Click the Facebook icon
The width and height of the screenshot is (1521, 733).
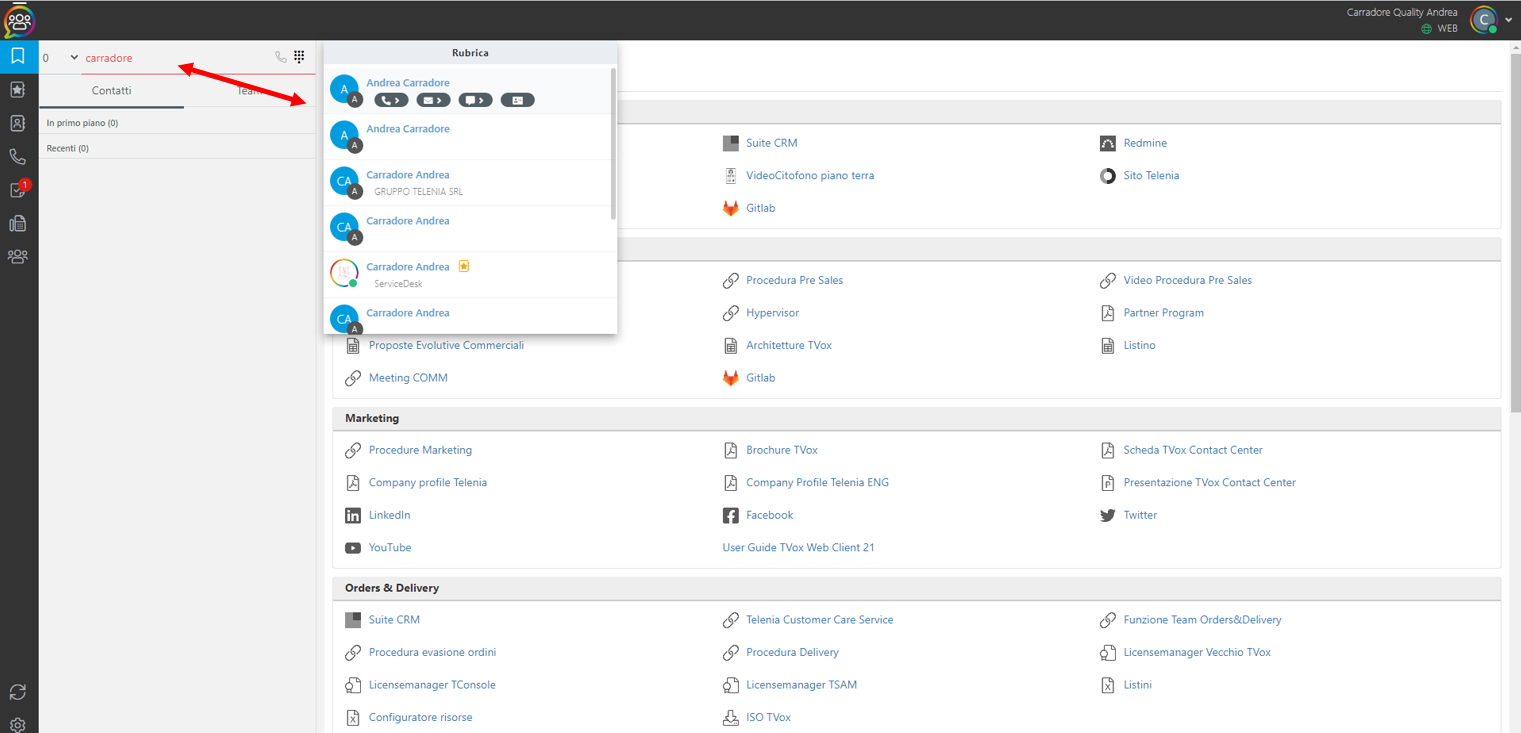[731, 515]
